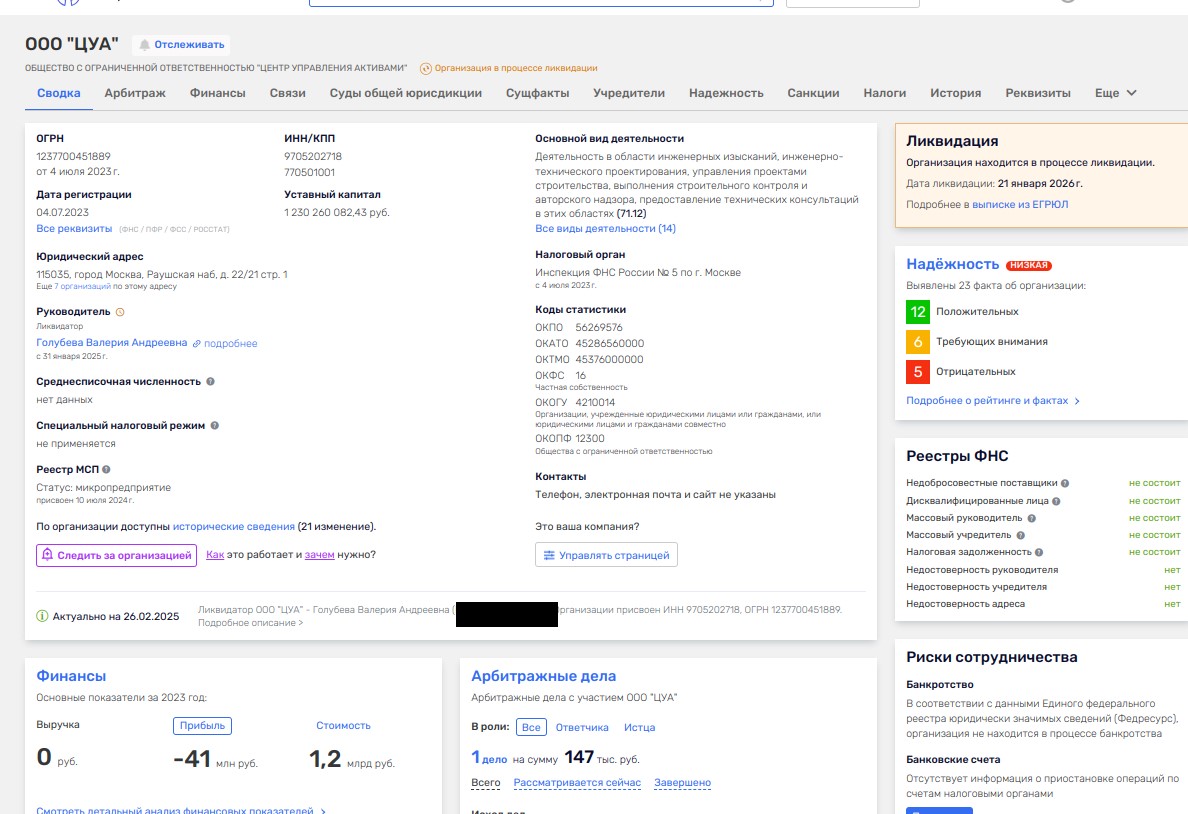
Task: Click help icon for Массовый руководитель
Action: 1031,518
